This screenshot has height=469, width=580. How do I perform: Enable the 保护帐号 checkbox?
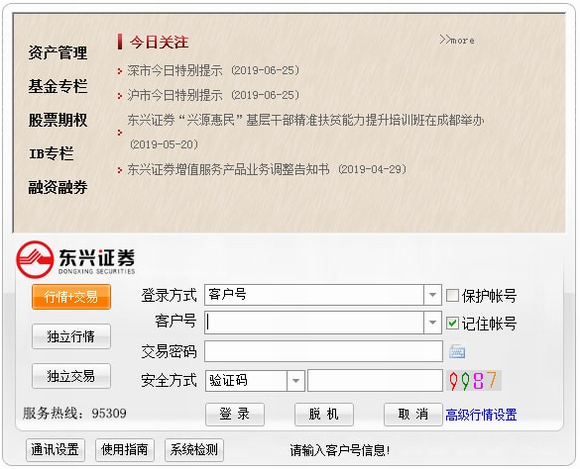(x=452, y=296)
